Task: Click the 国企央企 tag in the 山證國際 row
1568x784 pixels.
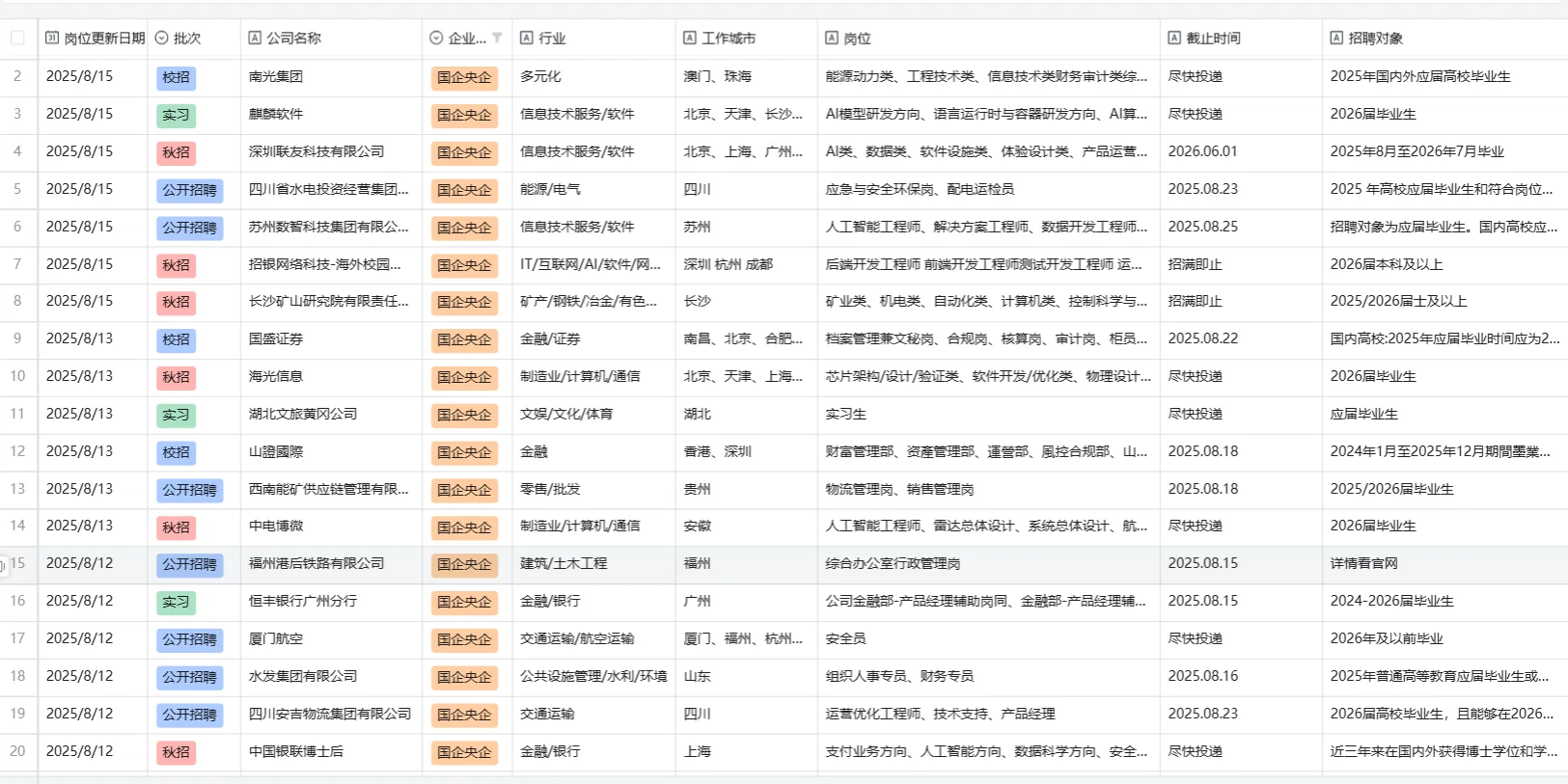Action: pyautogui.click(x=464, y=453)
